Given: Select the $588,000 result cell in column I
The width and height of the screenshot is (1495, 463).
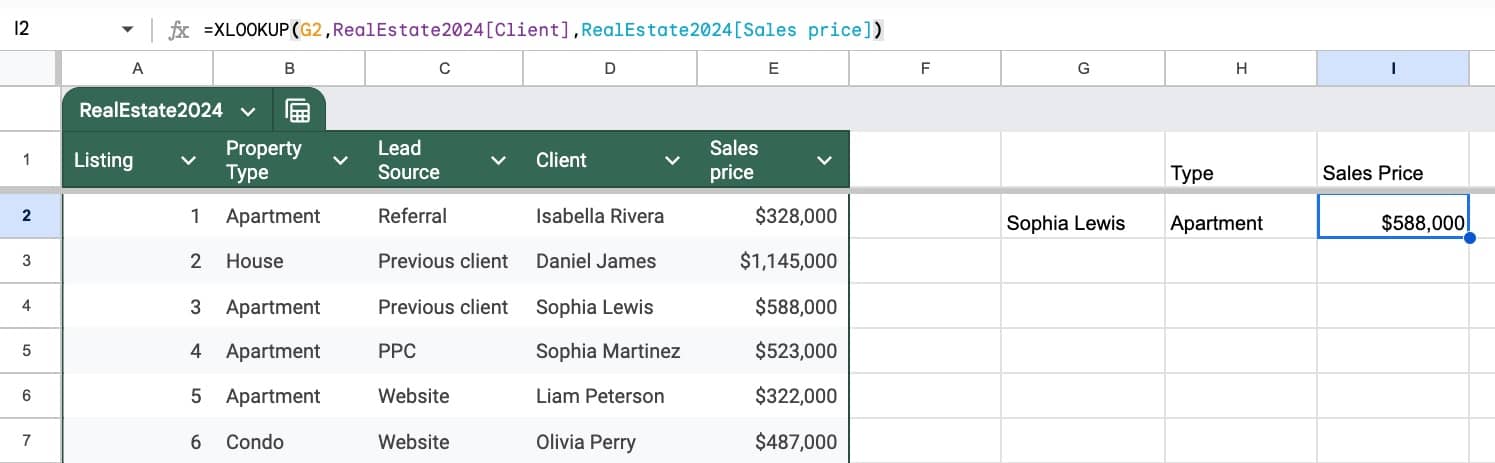Looking at the screenshot, I should pyautogui.click(x=1393, y=216).
